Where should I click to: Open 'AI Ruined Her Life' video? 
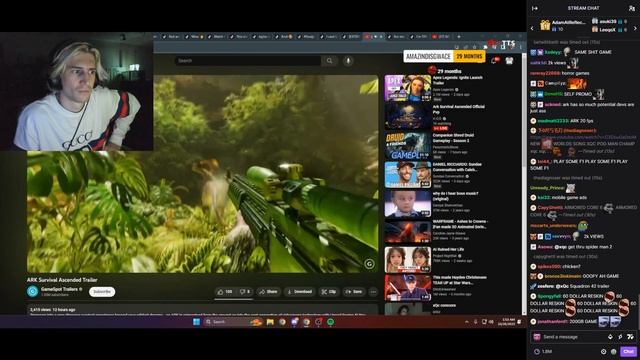(407, 260)
